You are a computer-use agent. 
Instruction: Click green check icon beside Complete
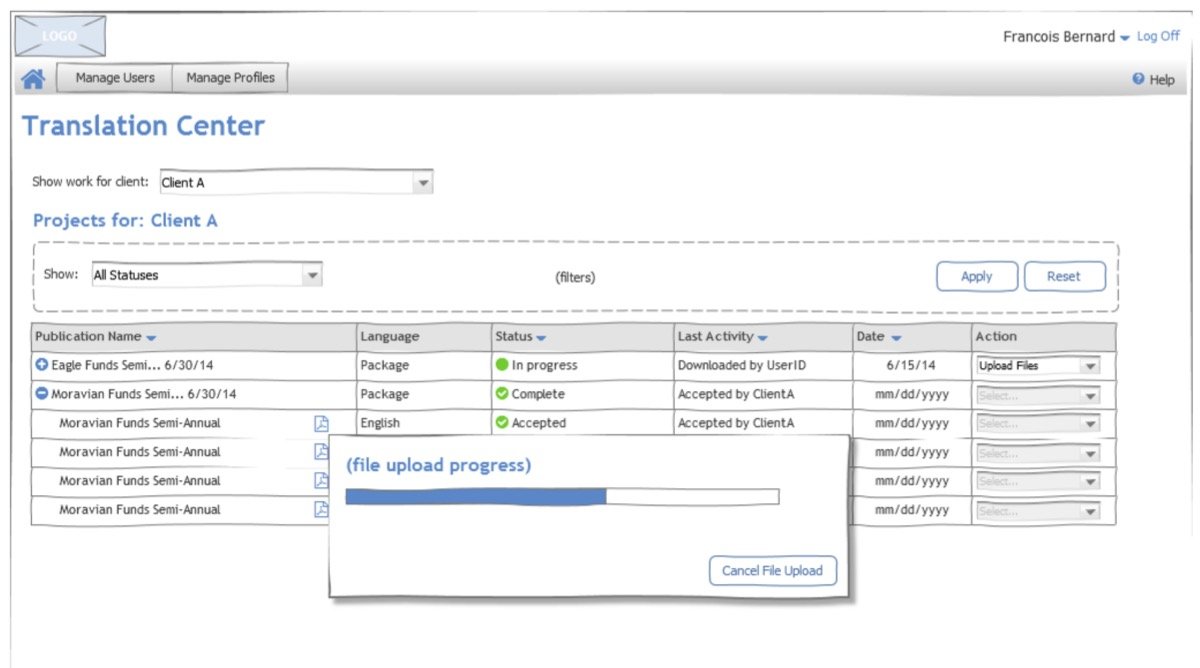coord(502,394)
